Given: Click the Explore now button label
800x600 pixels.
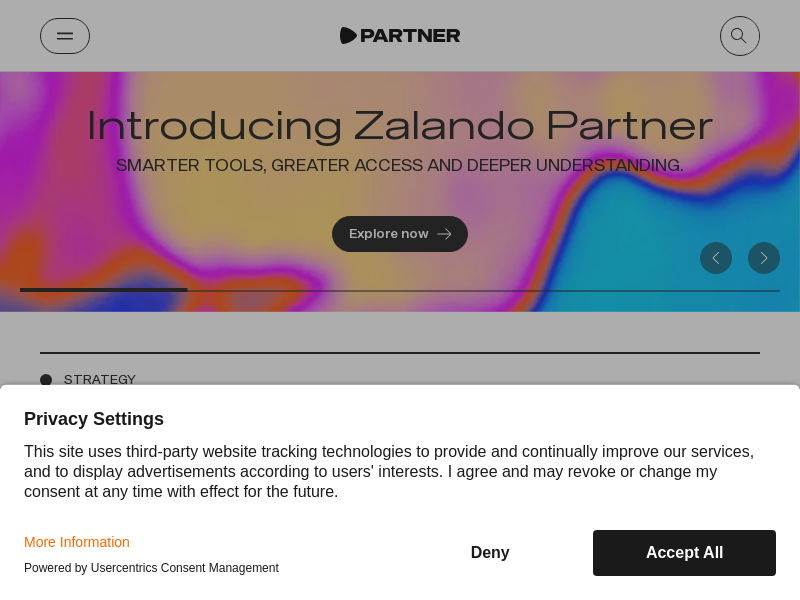Looking at the screenshot, I should point(388,234).
